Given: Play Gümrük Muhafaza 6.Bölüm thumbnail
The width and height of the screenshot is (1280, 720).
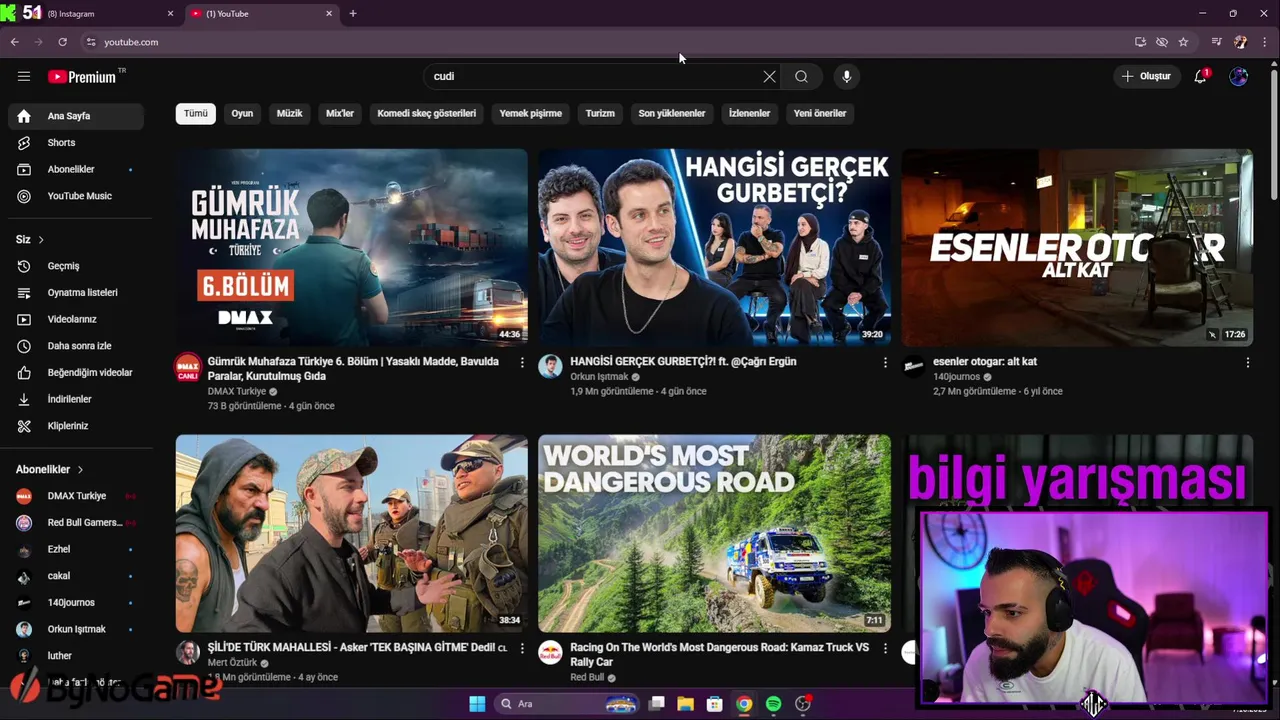Looking at the screenshot, I should click(351, 247).
